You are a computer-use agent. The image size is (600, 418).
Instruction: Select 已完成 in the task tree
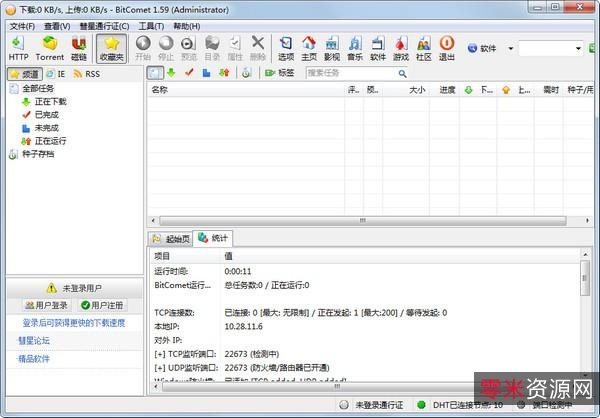pos(41,114)
